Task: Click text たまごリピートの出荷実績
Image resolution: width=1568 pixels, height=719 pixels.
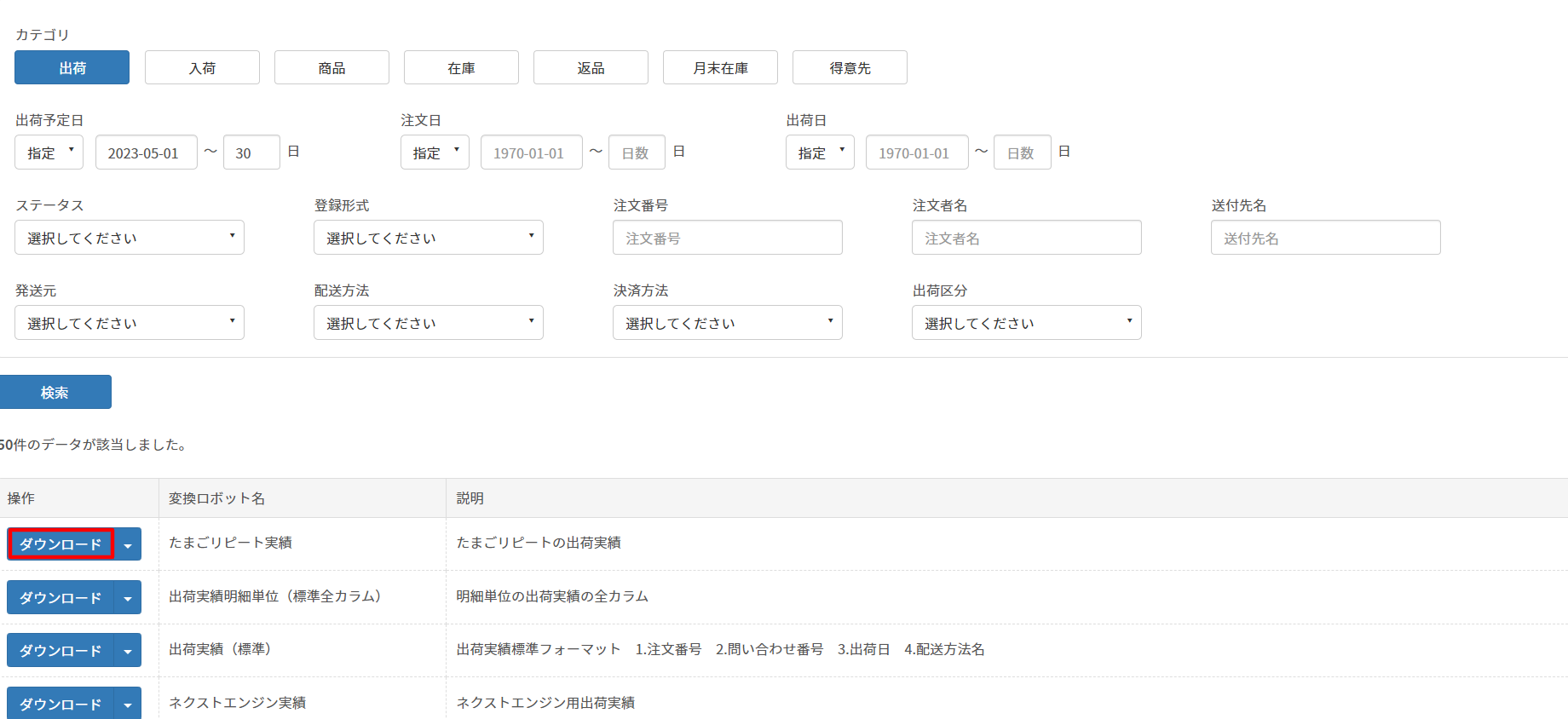Action: [x=539, y=543]
